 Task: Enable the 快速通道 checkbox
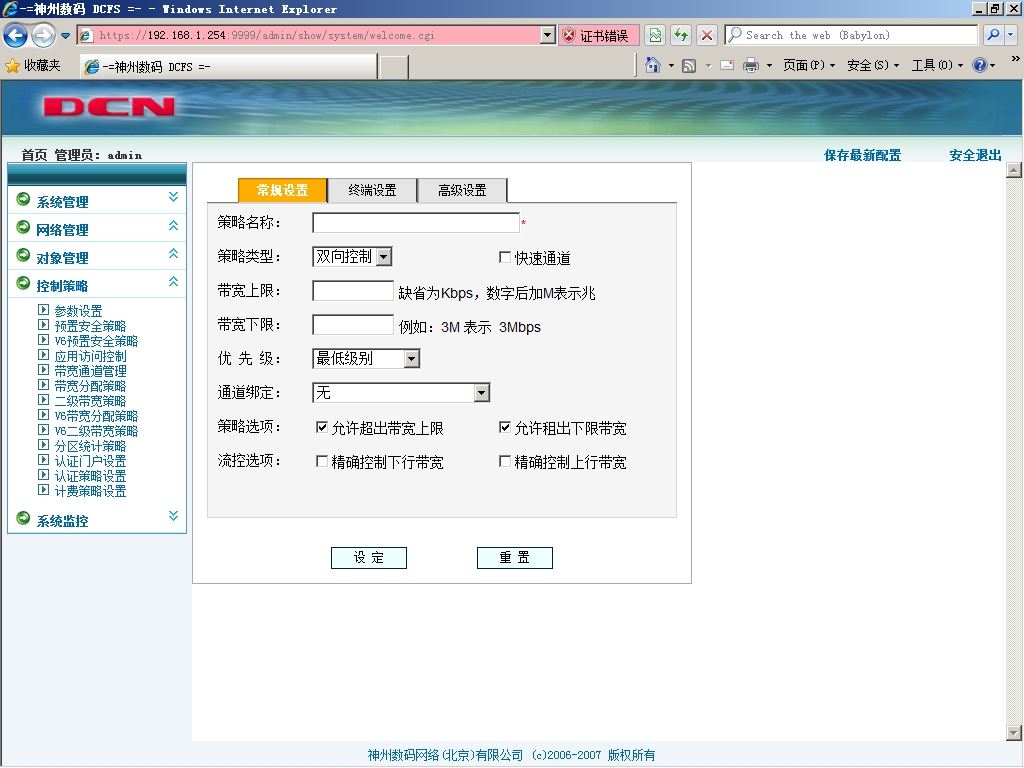505,257
